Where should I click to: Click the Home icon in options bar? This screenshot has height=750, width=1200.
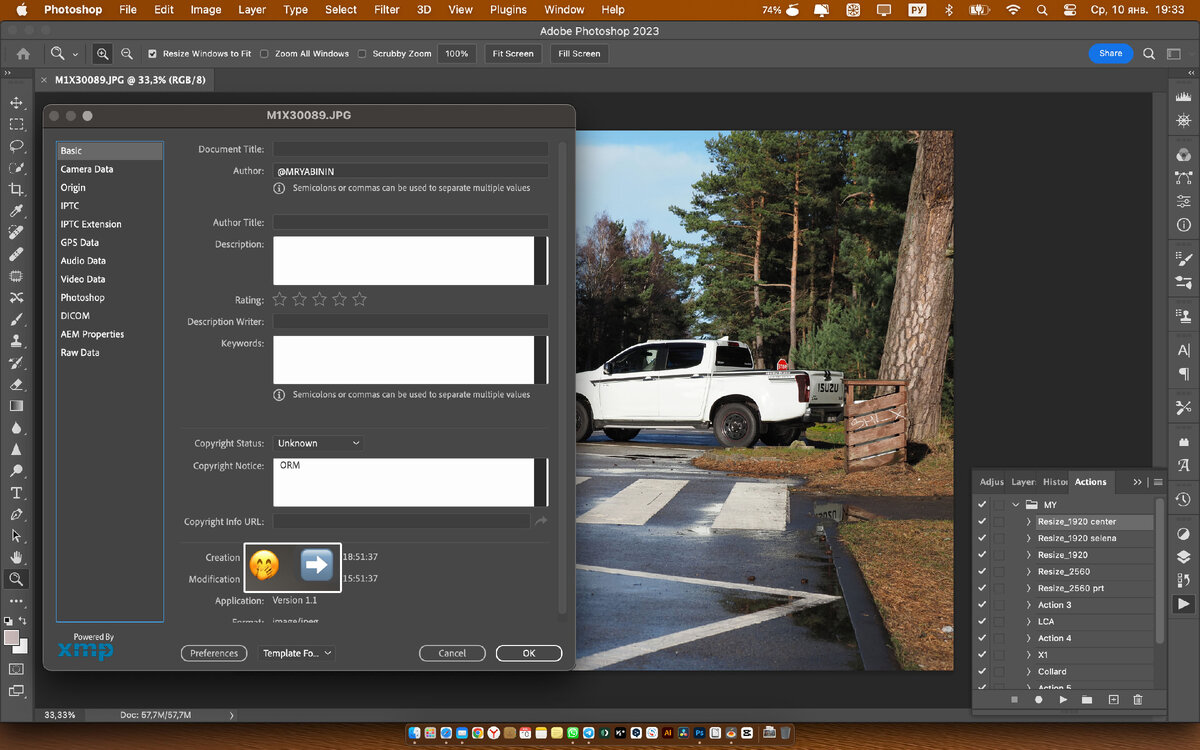click(x=23, y=54)
